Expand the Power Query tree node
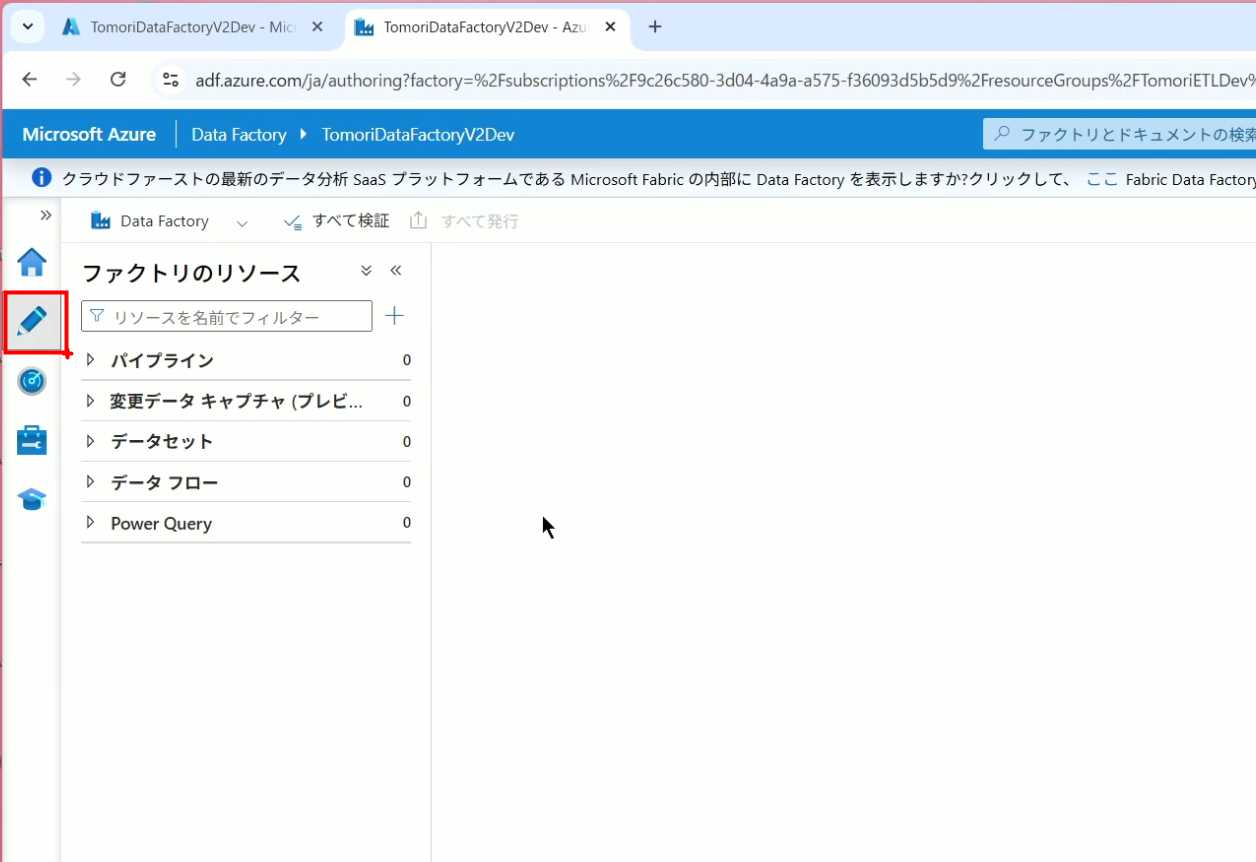Image resolution: width=1256 pixels, height=862 pixels. 91,523
